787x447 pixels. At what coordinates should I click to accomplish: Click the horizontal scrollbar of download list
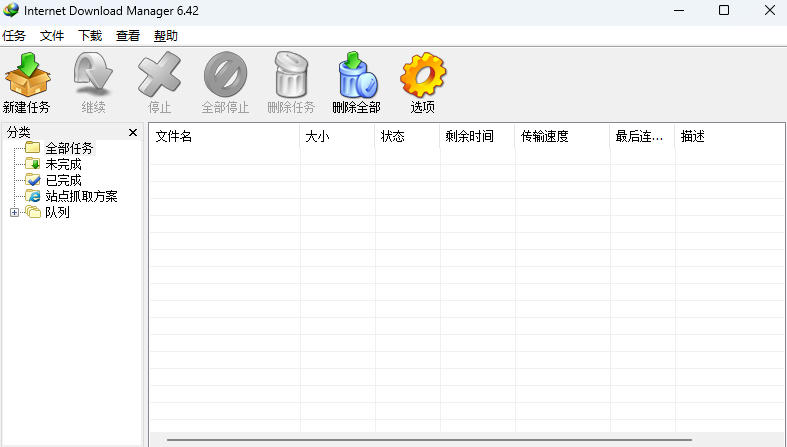click(429, 440)
